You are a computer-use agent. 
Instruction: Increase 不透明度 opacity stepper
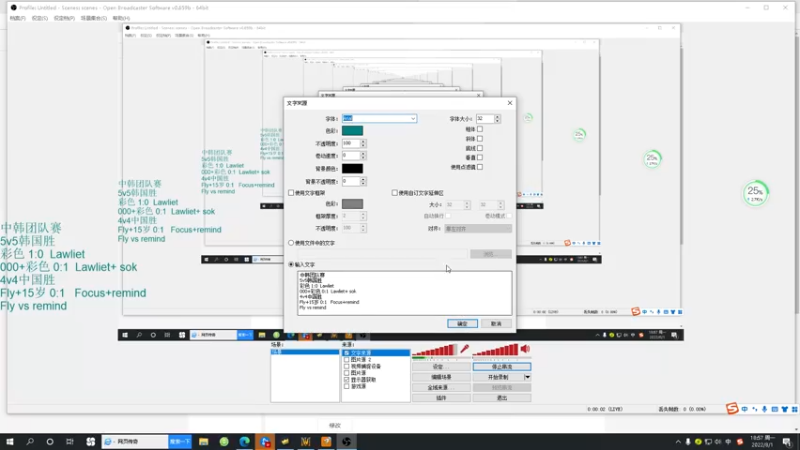(363, 141)
